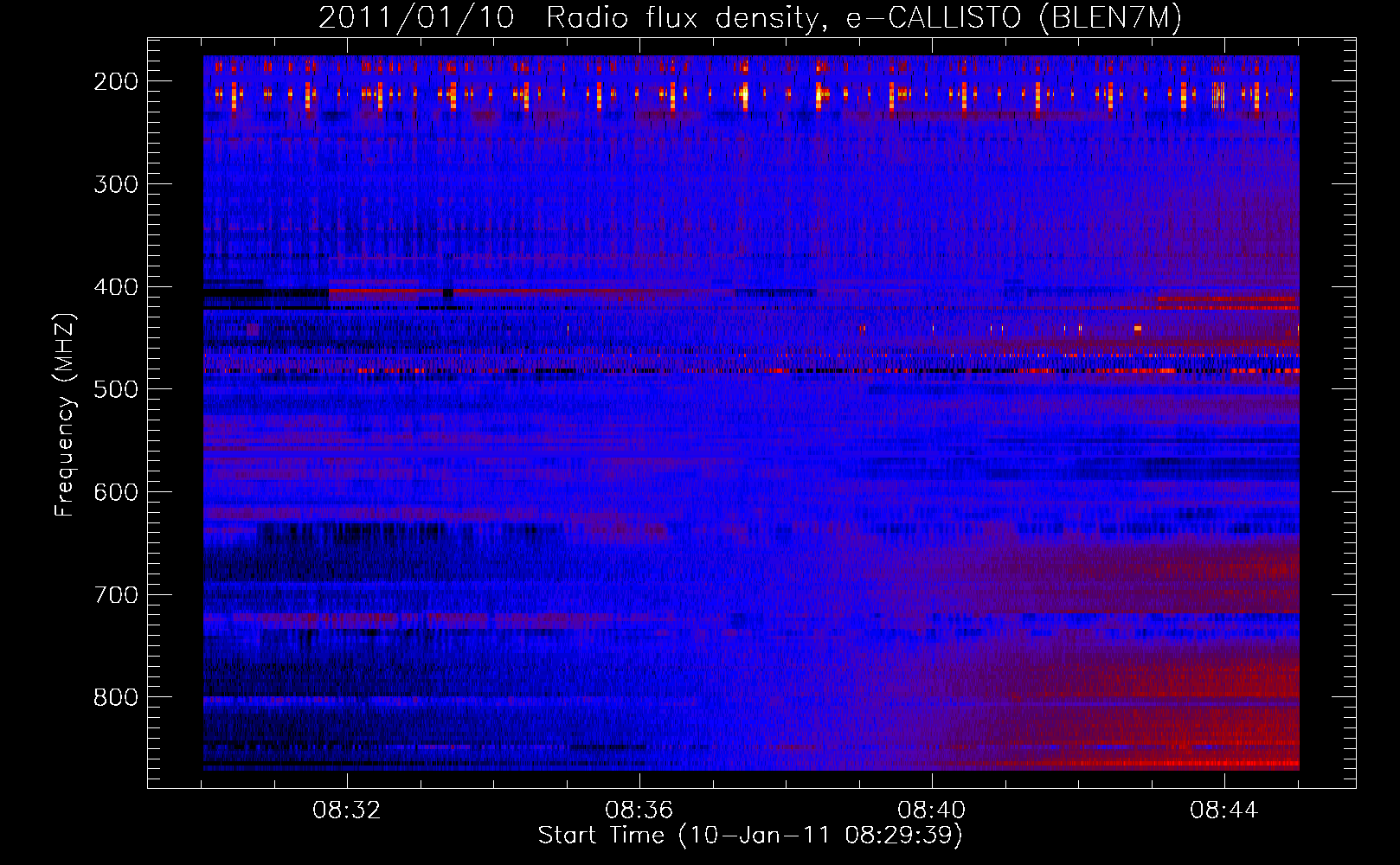Click the 500 frequency tick label
Viewport: 1400px width, 865px height.
click(115, 389)
